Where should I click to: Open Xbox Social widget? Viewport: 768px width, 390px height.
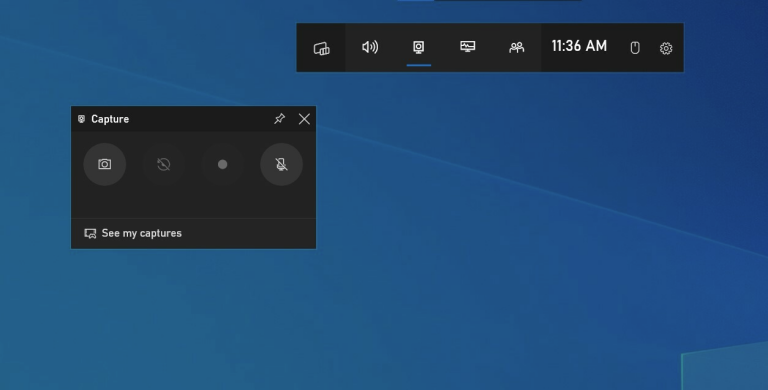click(x=517, y=47)
